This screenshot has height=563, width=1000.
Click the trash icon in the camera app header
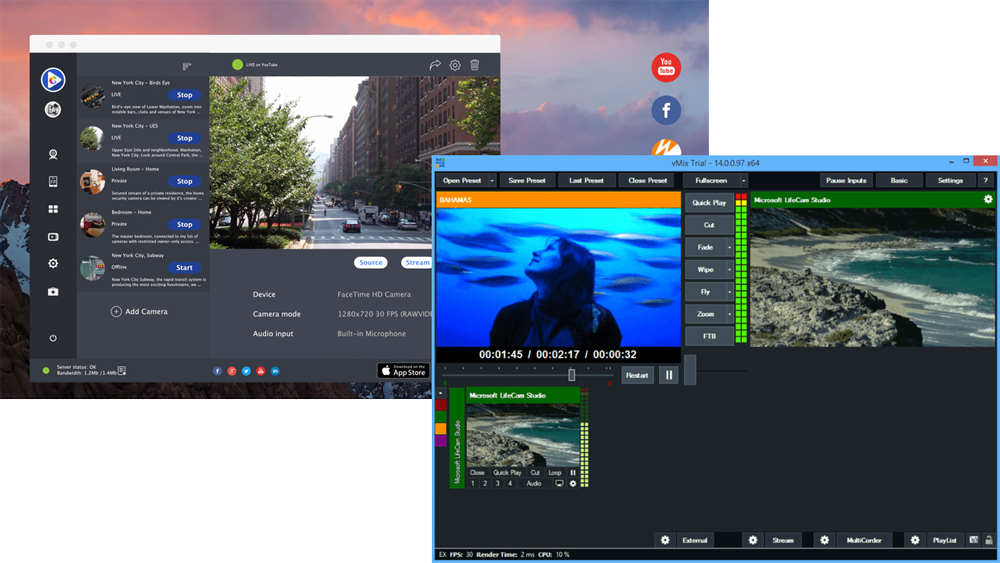coord(474,64)
